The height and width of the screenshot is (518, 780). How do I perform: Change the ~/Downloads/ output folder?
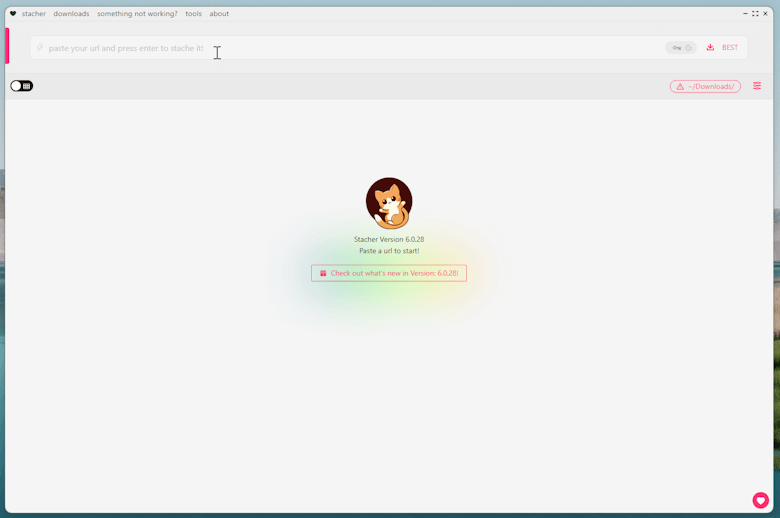click(705, 87)
